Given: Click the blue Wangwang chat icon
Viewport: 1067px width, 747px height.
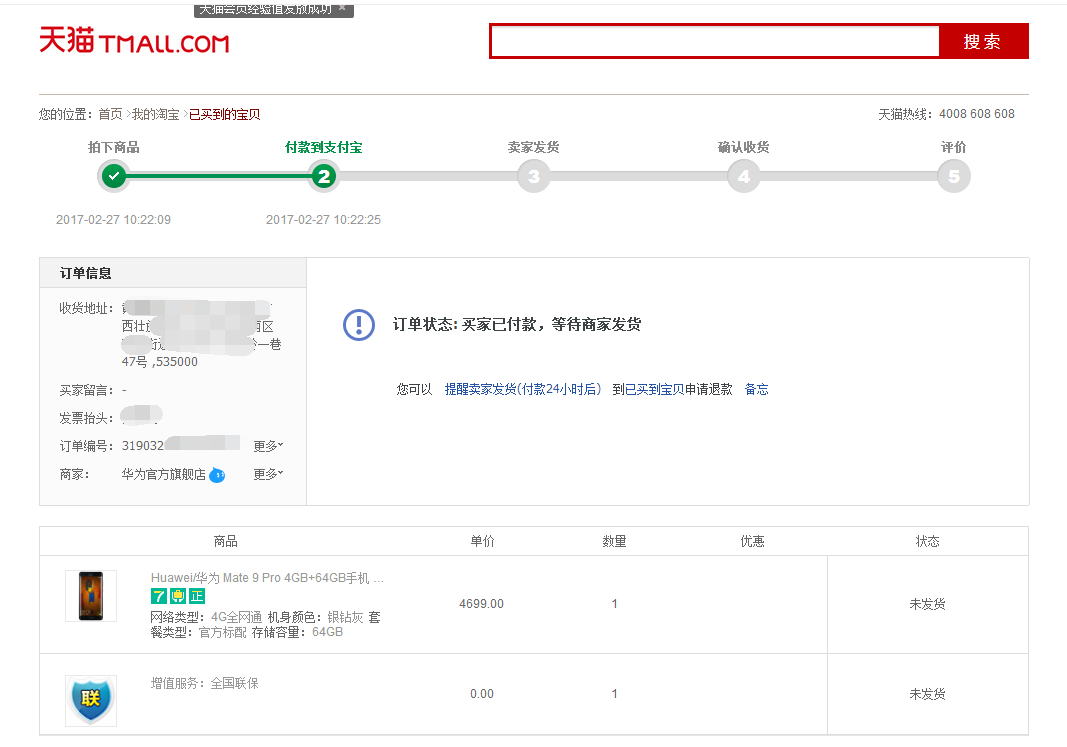Looking at the screenshot, I should click(x=217, y=475).
